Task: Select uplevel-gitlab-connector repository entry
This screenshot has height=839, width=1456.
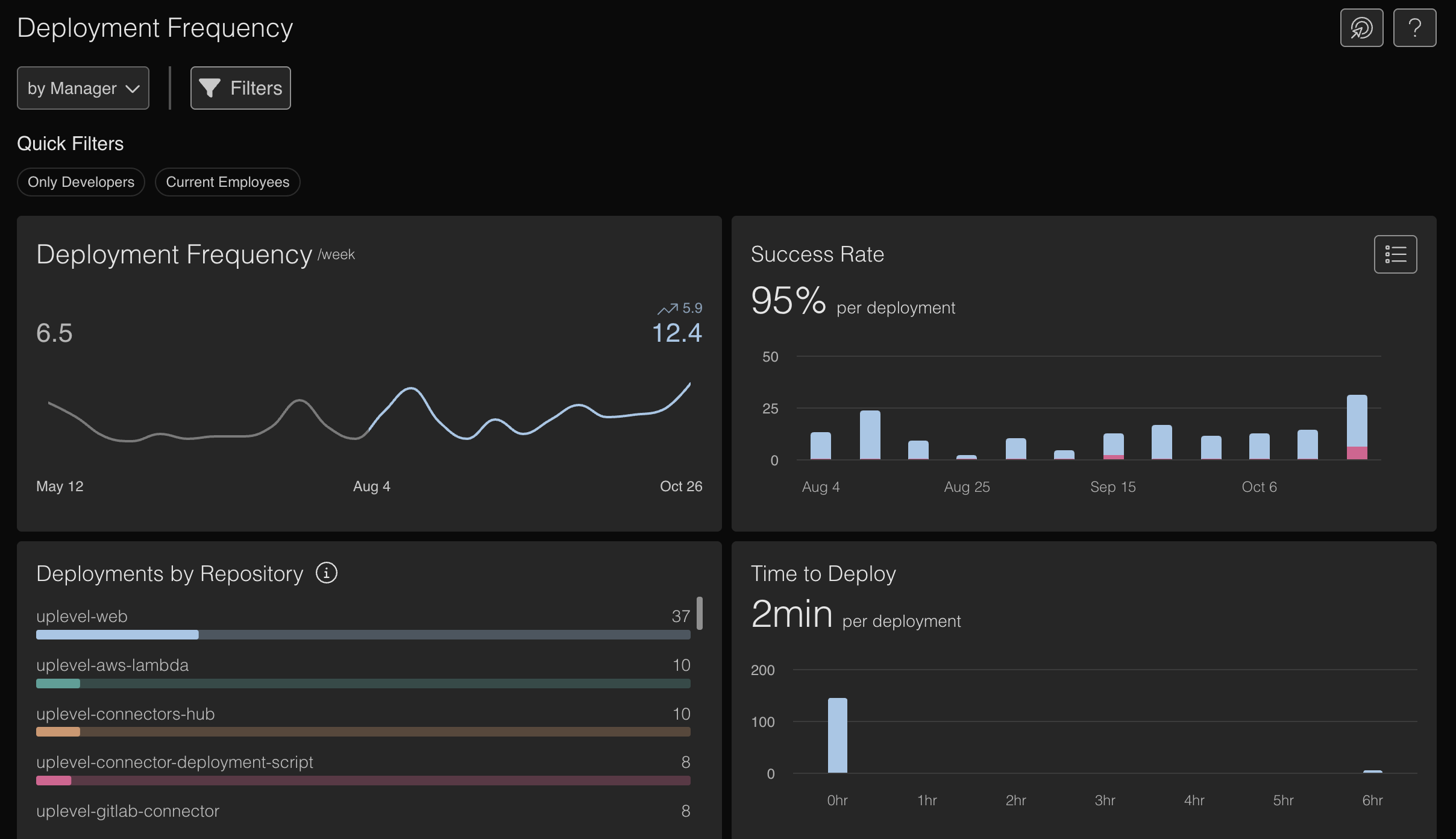Action: [x=127, y=811]
